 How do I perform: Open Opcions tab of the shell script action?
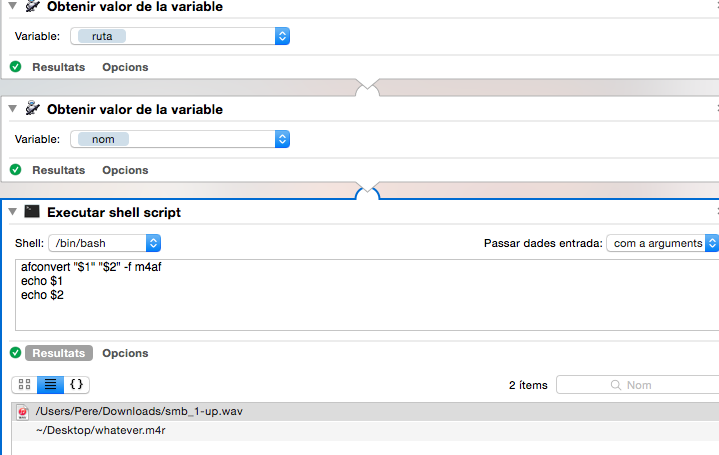coord(125,353)
